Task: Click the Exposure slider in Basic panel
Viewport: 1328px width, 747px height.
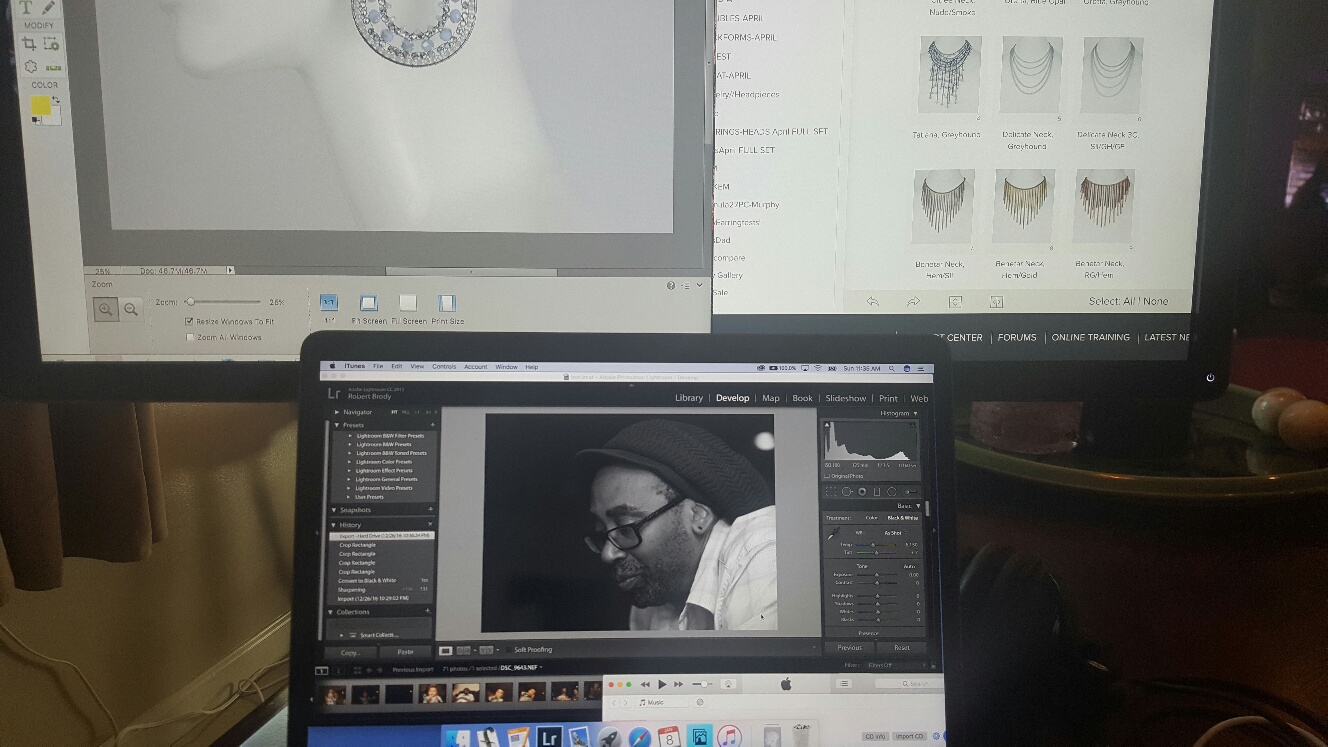Action: pos(877,575)
